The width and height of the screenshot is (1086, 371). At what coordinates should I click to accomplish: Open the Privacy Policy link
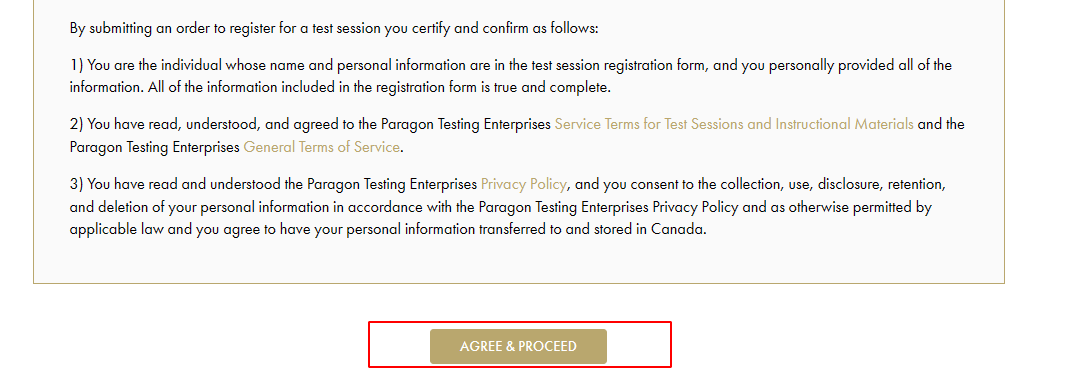point(524,184)
